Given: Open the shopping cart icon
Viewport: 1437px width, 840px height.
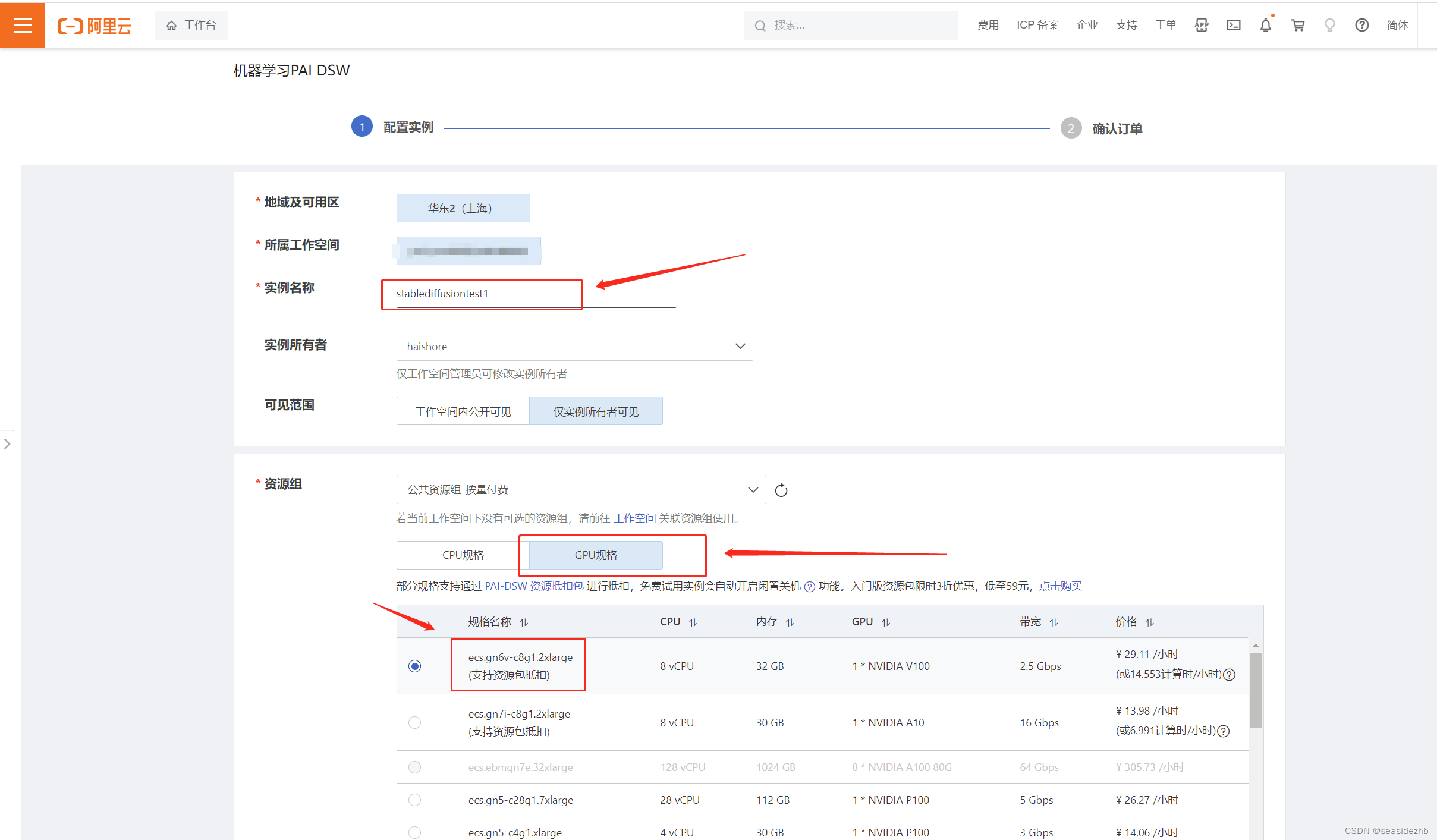Looking at the screenshot, I should pyautogui.click(x=1298, y=25).
